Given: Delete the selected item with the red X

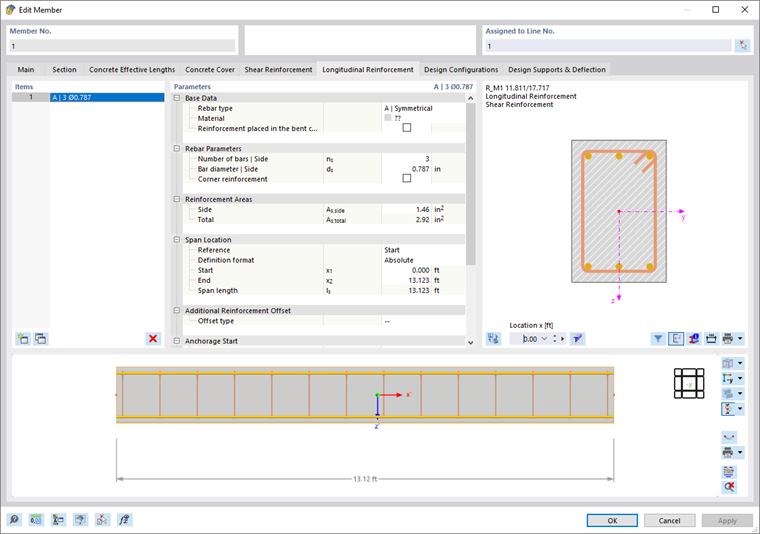Looking at the screenshot, I should [153, 339].
